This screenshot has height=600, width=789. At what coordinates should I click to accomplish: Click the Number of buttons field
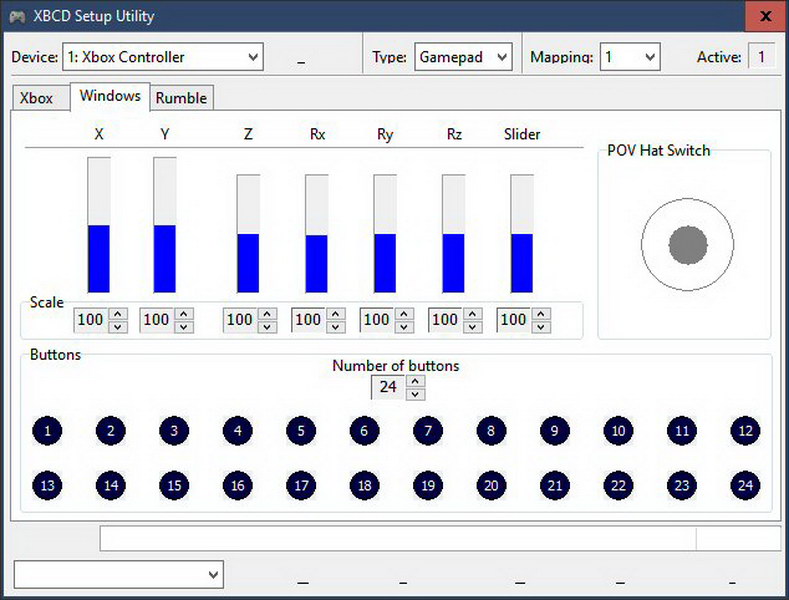388,388
